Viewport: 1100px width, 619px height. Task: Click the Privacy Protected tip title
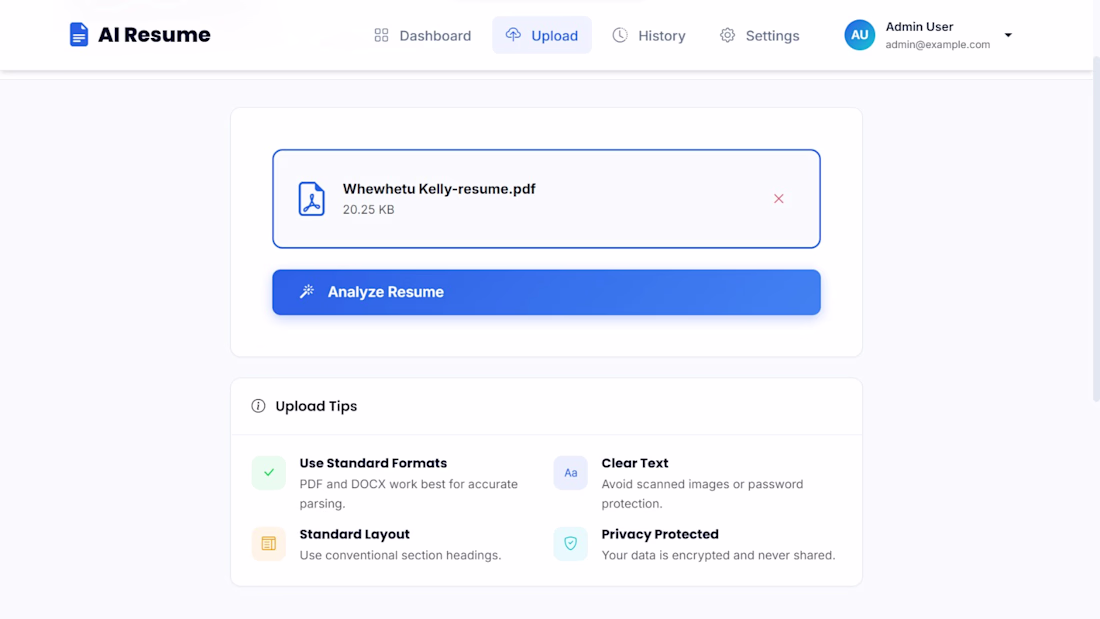[x=660, y=534]
